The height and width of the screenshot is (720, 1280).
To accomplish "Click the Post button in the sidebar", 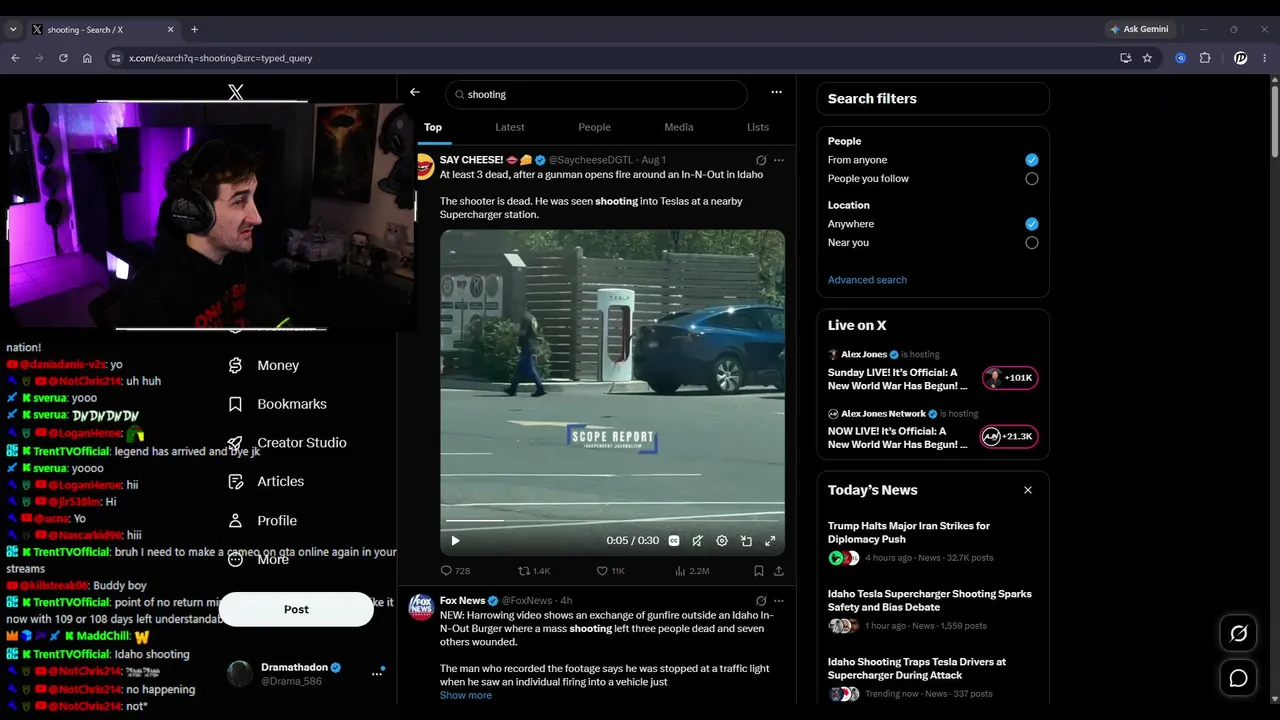I will point(296,609).
